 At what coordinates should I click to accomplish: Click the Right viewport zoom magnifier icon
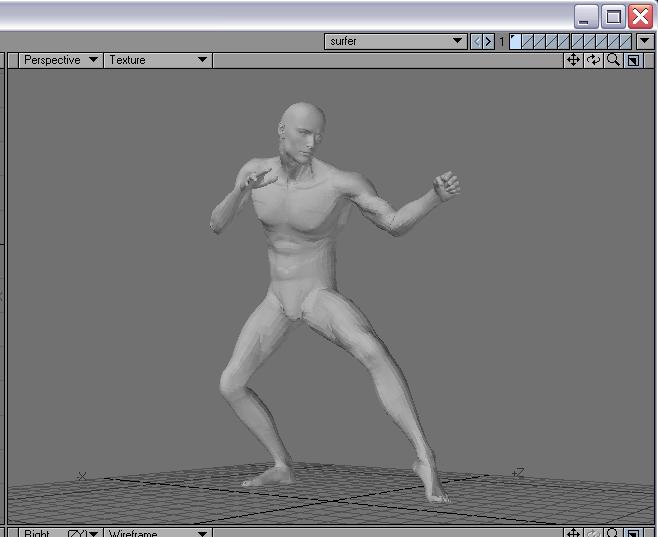(x=613, y=533)
